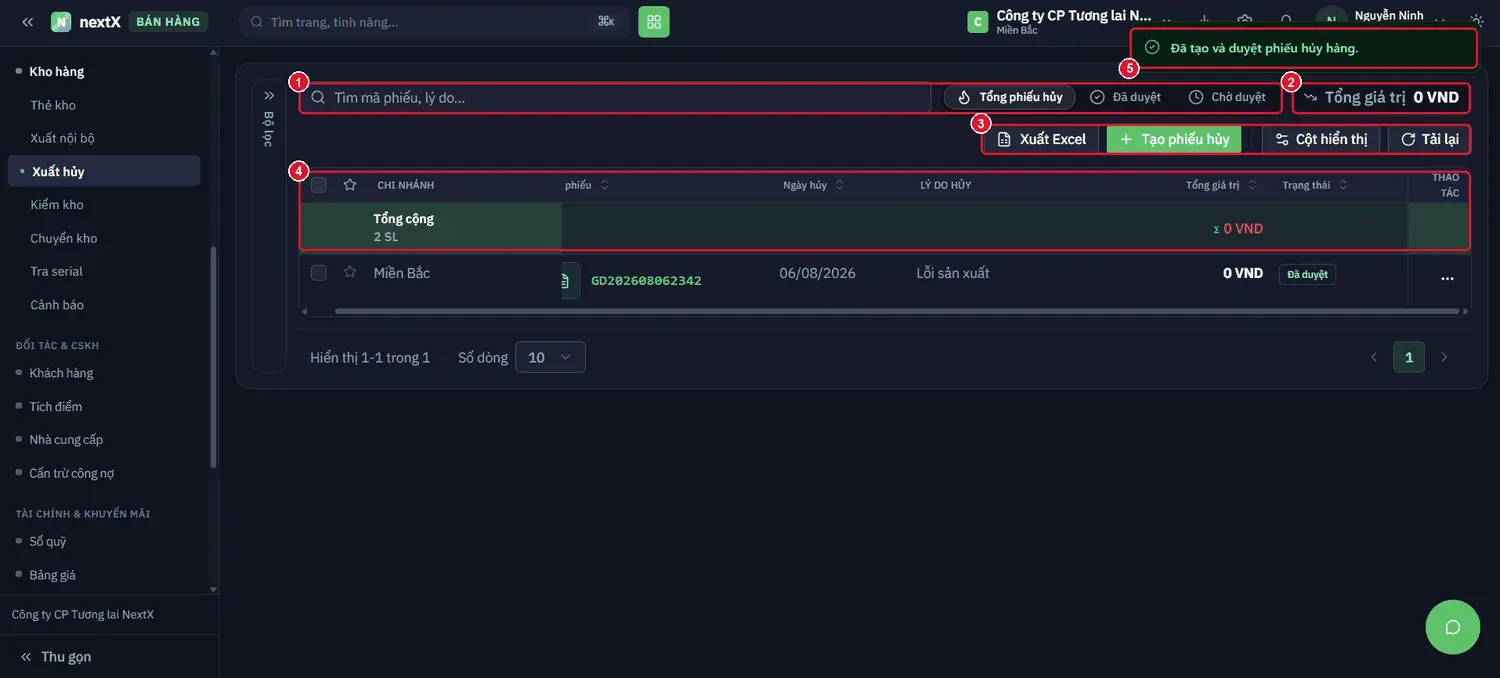1500x678 pixels.
Task: Go to Kiểm kho in the sidebar
Action: pyautogui.click(x=57, y=205)
